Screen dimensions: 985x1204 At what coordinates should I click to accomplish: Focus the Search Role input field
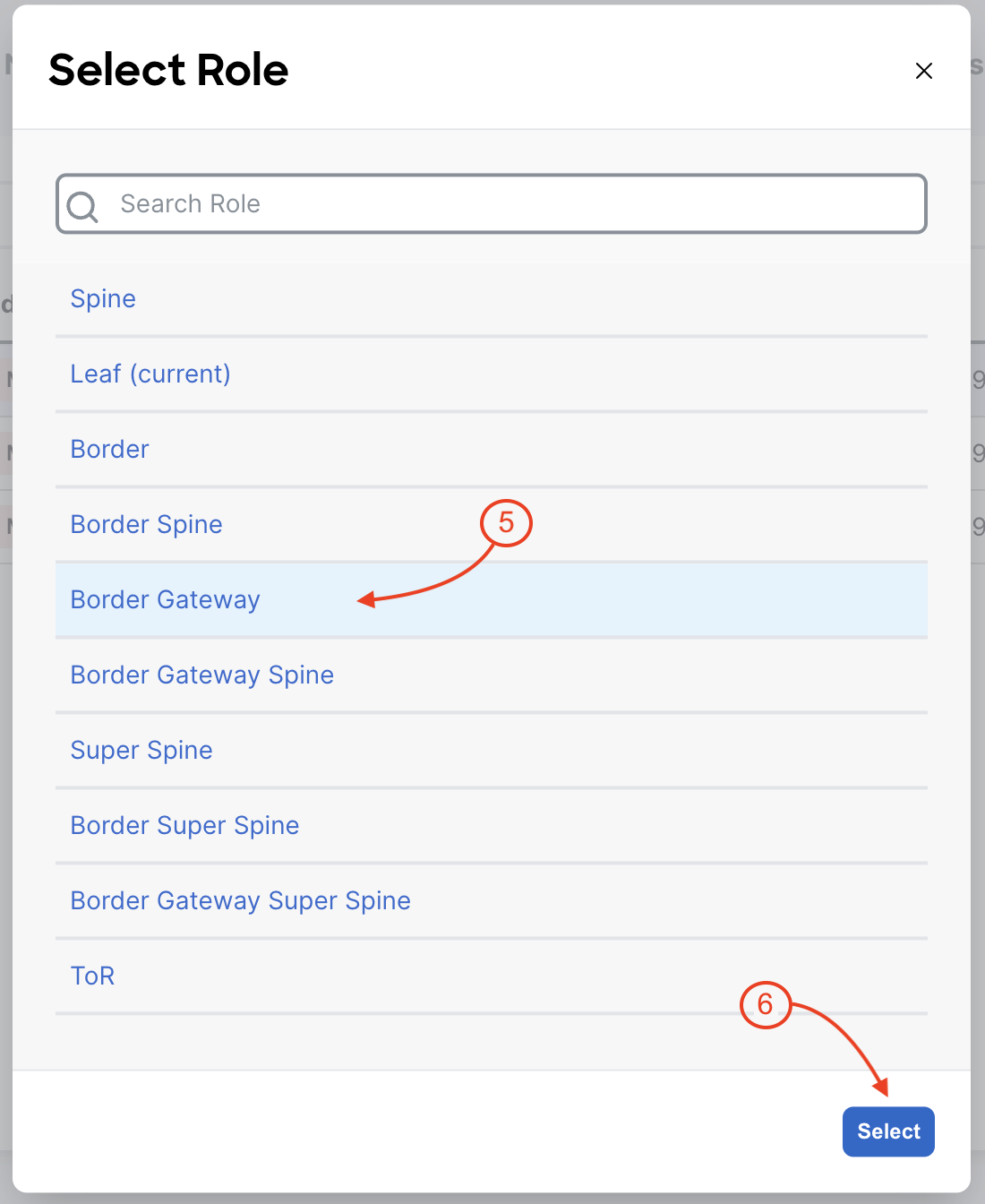coord(491,204)
